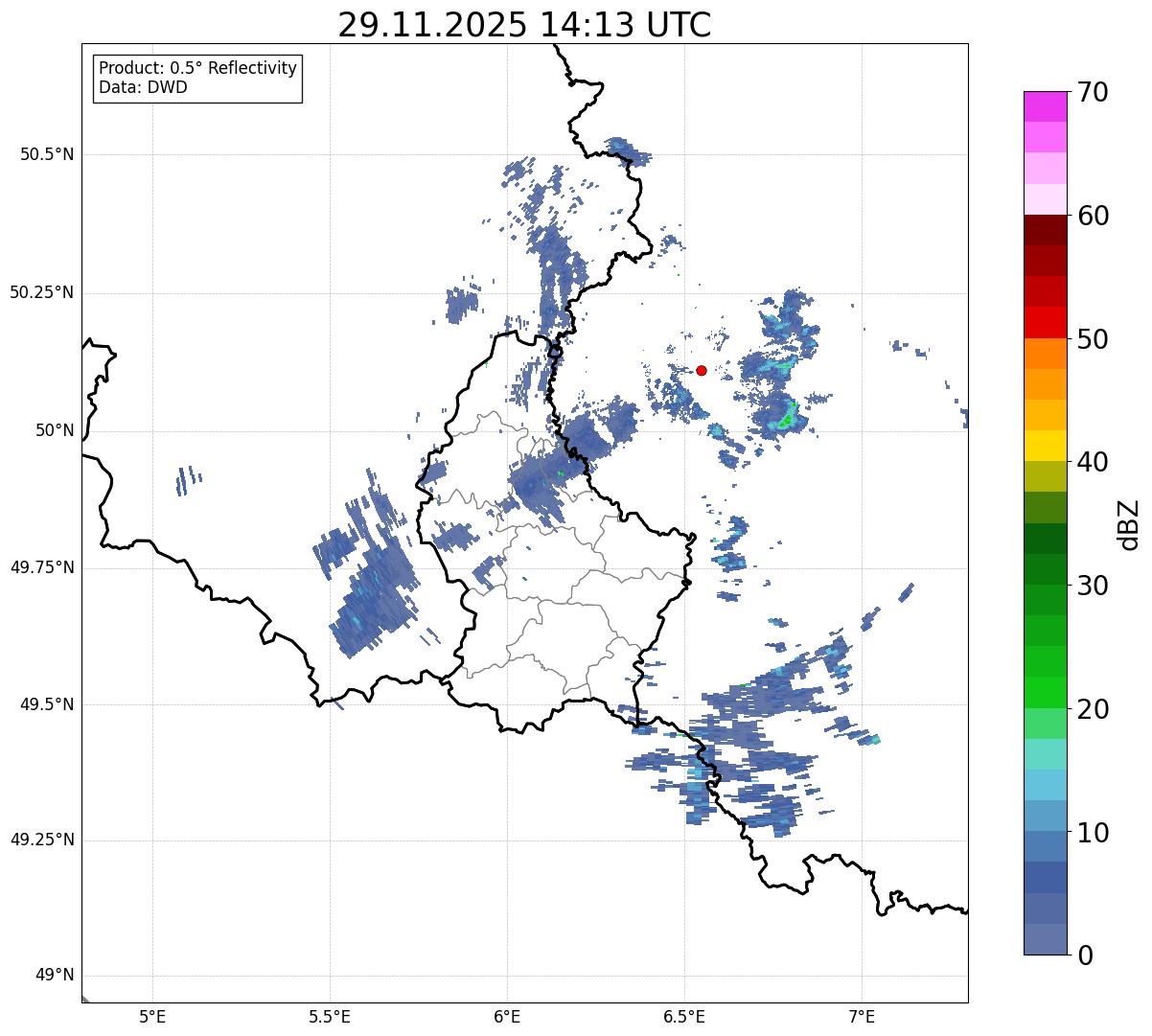The width and height of the screenshot is (1152, 1036).
Task: Click the dark maroon colorbar segment below 60
Action: 1045,230
